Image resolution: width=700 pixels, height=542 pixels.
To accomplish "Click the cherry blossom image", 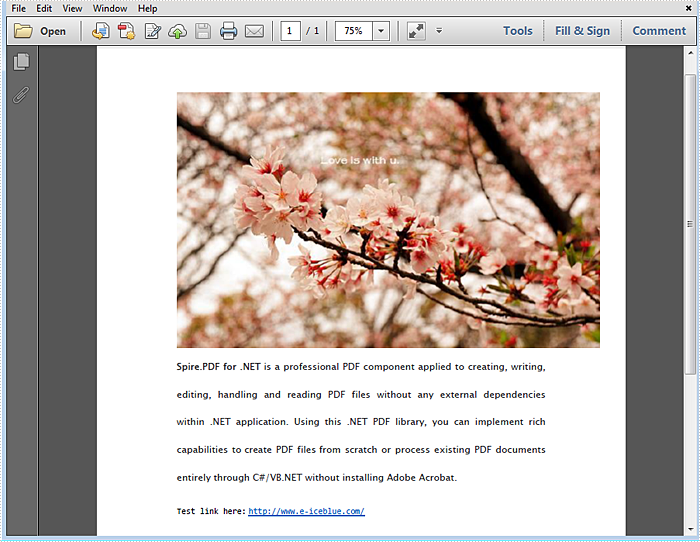I will coord(388,220).
